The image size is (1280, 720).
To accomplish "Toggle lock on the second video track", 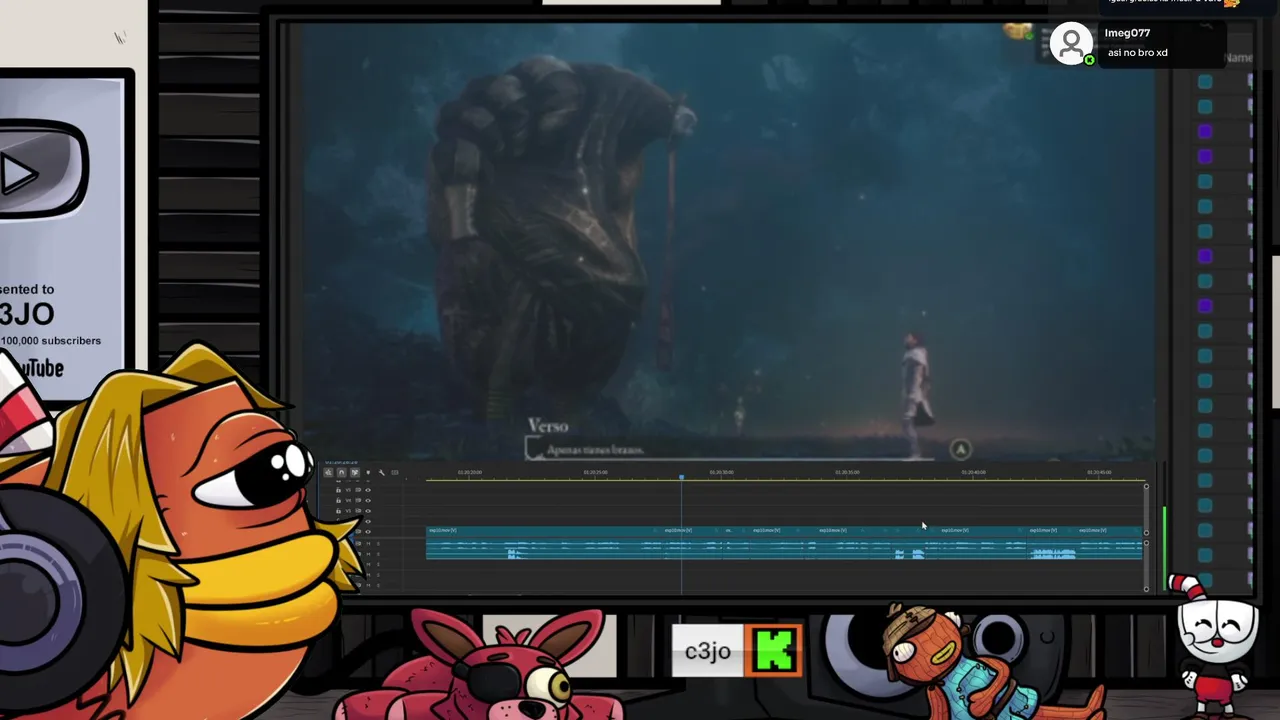I will click(338, 501).
